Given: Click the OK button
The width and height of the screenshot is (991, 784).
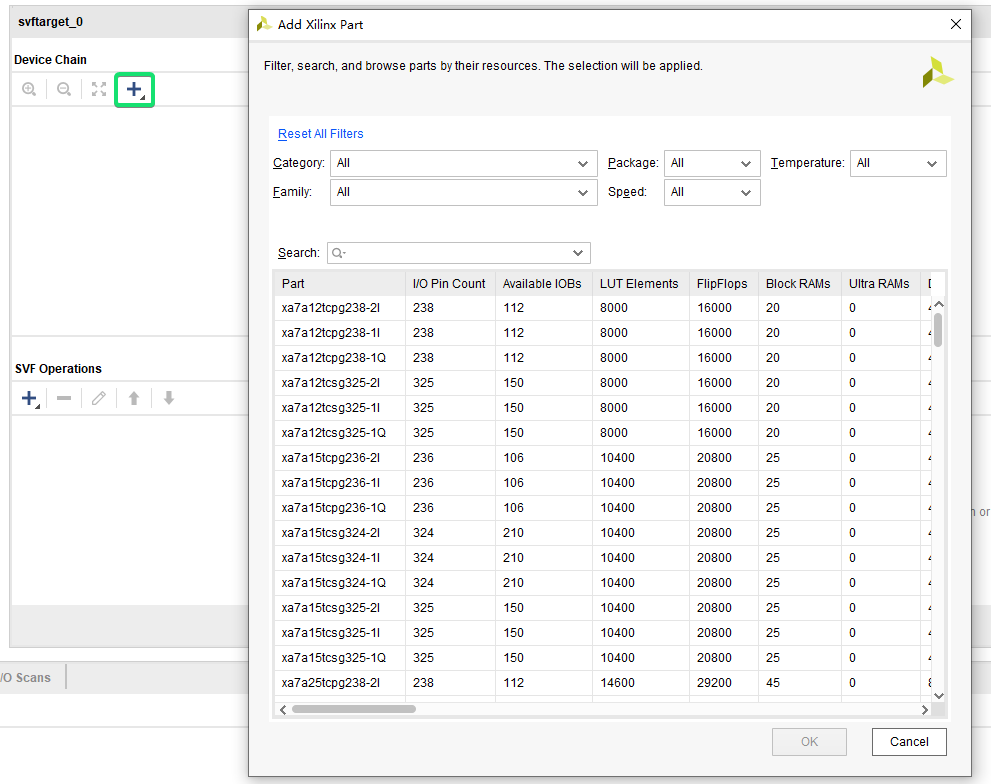Looking at the screenshot, I should 809,742.
